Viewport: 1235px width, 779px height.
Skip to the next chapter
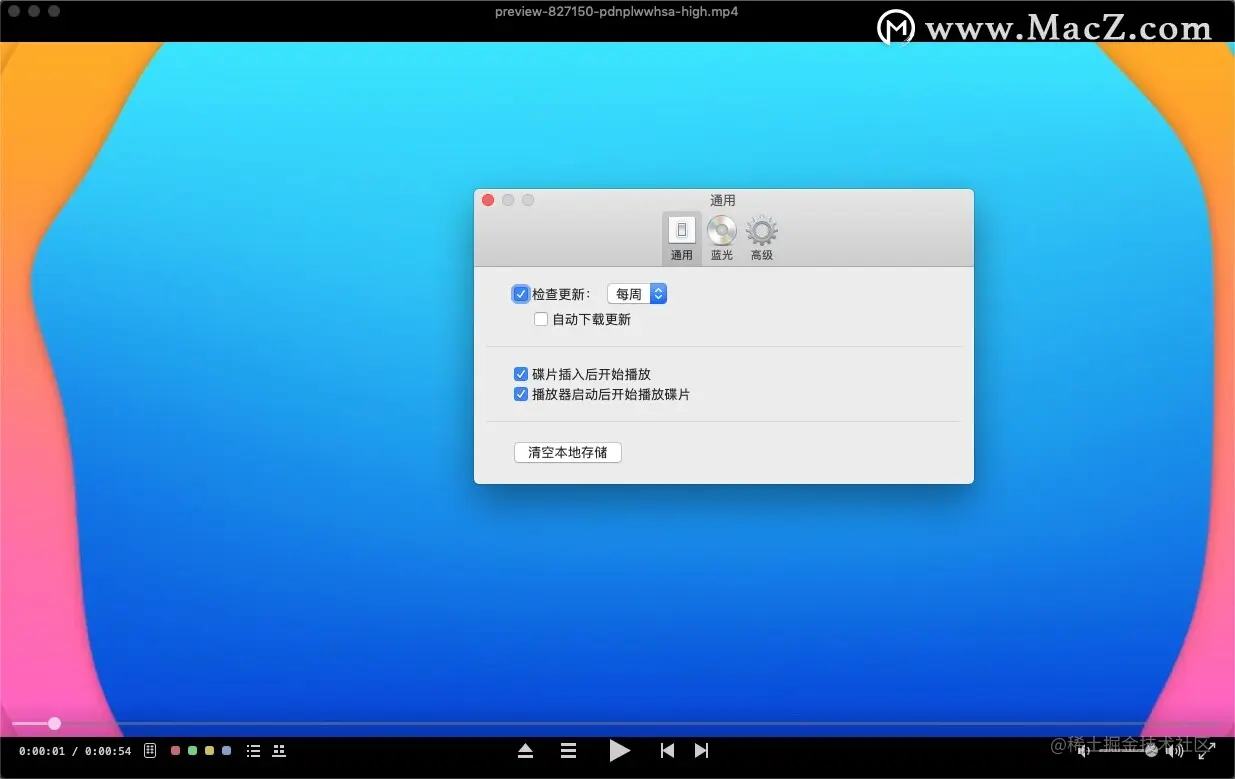tap(701, 750)
